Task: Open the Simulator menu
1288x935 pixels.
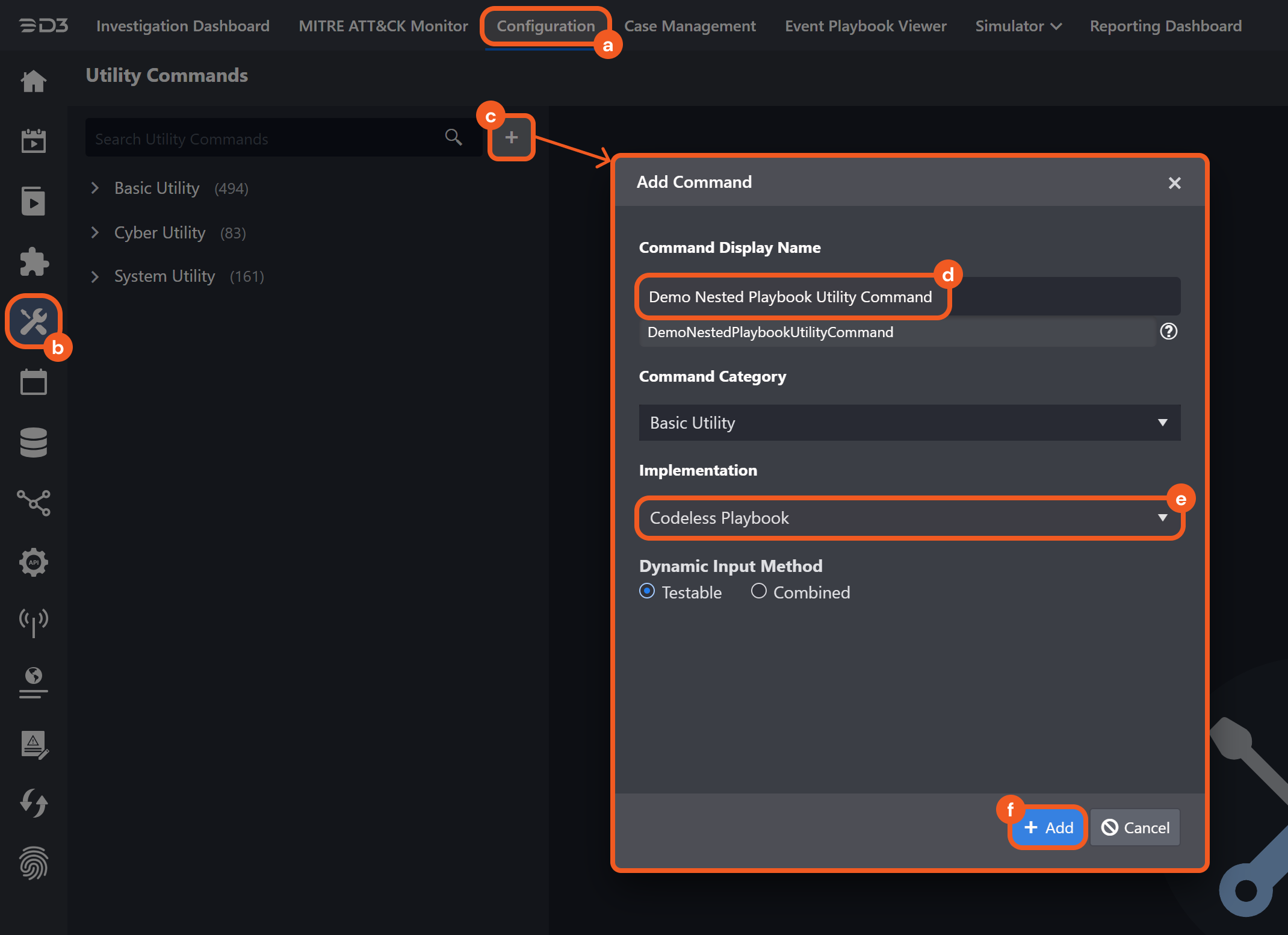Action: tap(1018, 26)
